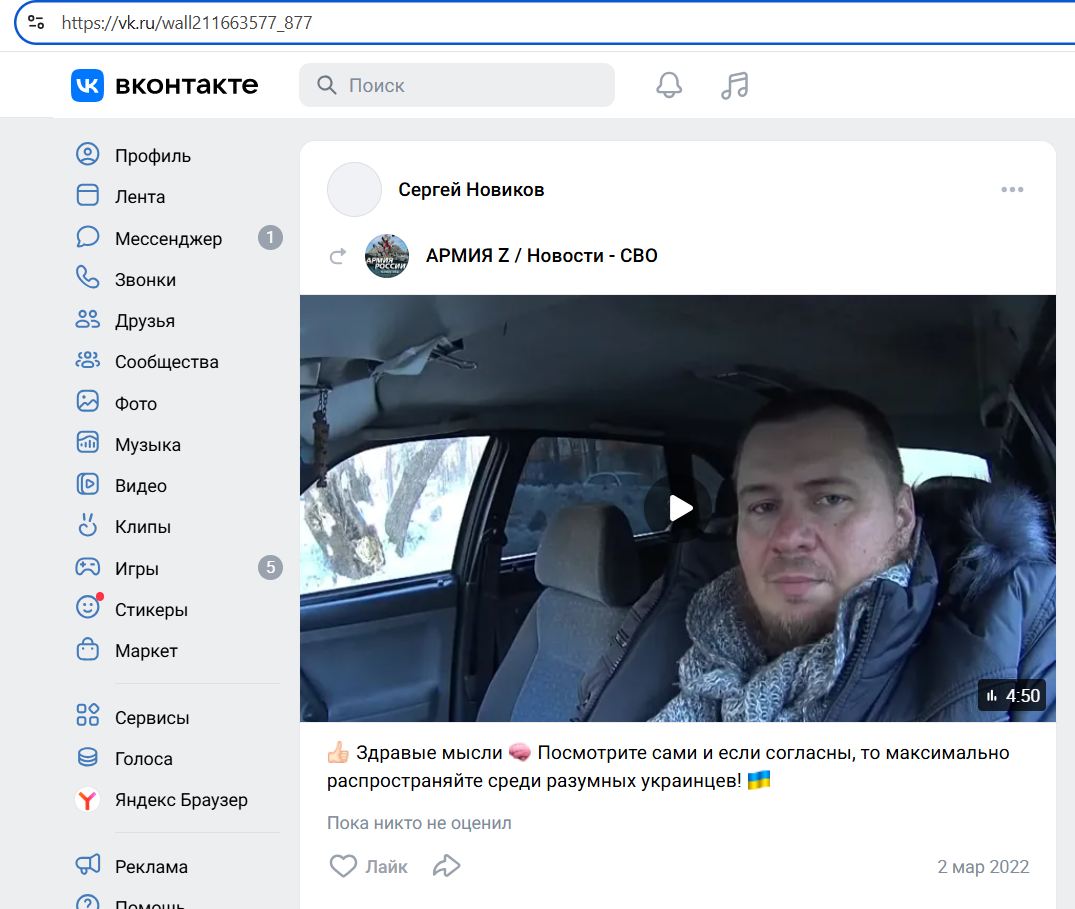Viewport: 1075px width, 909px height.
Task: Click the Звонки phone icon
Action: [x=88, y=278]
